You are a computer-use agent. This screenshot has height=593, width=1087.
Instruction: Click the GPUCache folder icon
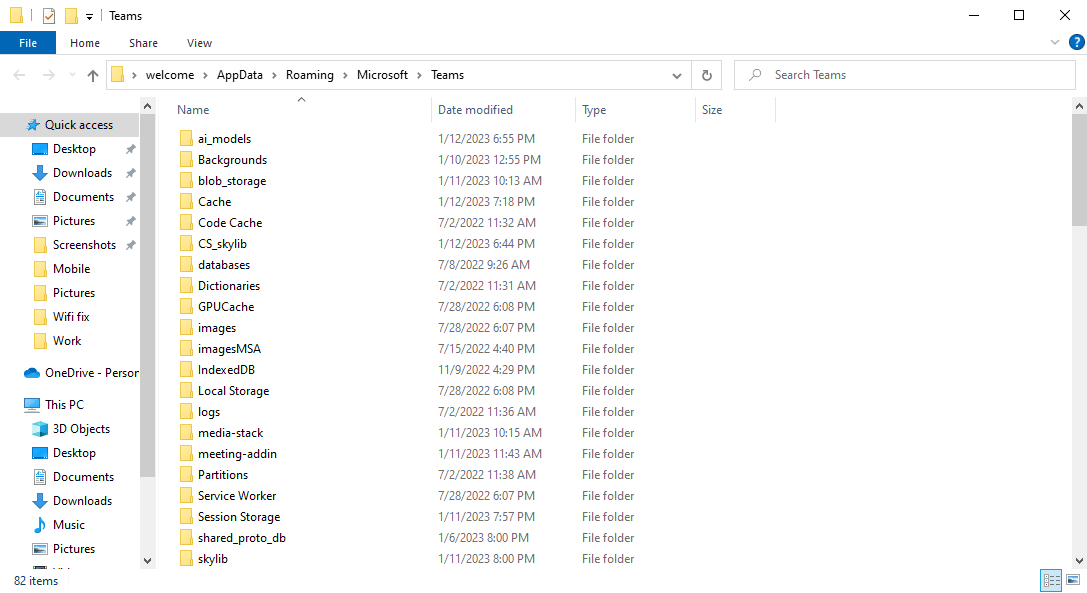pos(186,307)
